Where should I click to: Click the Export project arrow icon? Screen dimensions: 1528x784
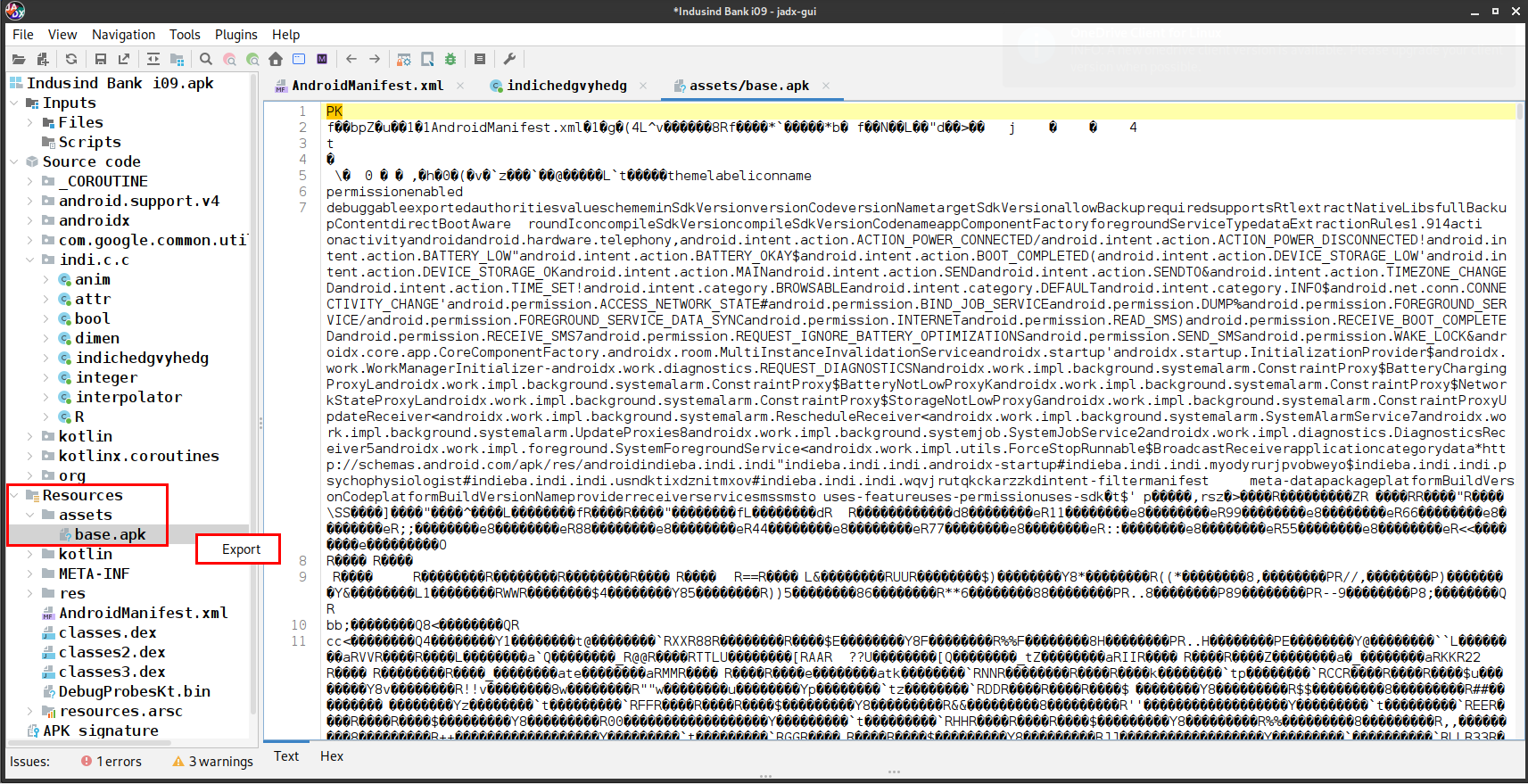[x=124, y=59]
